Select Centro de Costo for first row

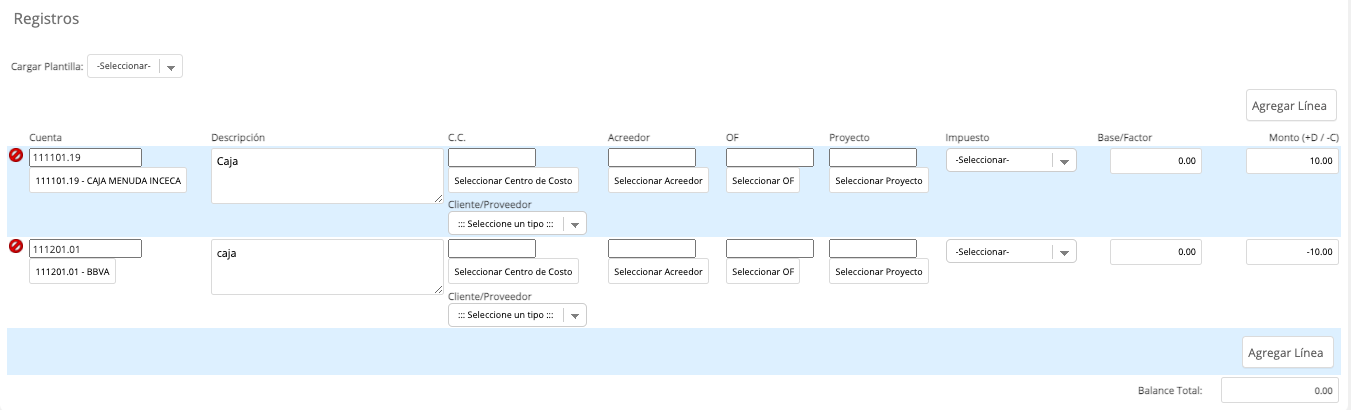point(513,181)
